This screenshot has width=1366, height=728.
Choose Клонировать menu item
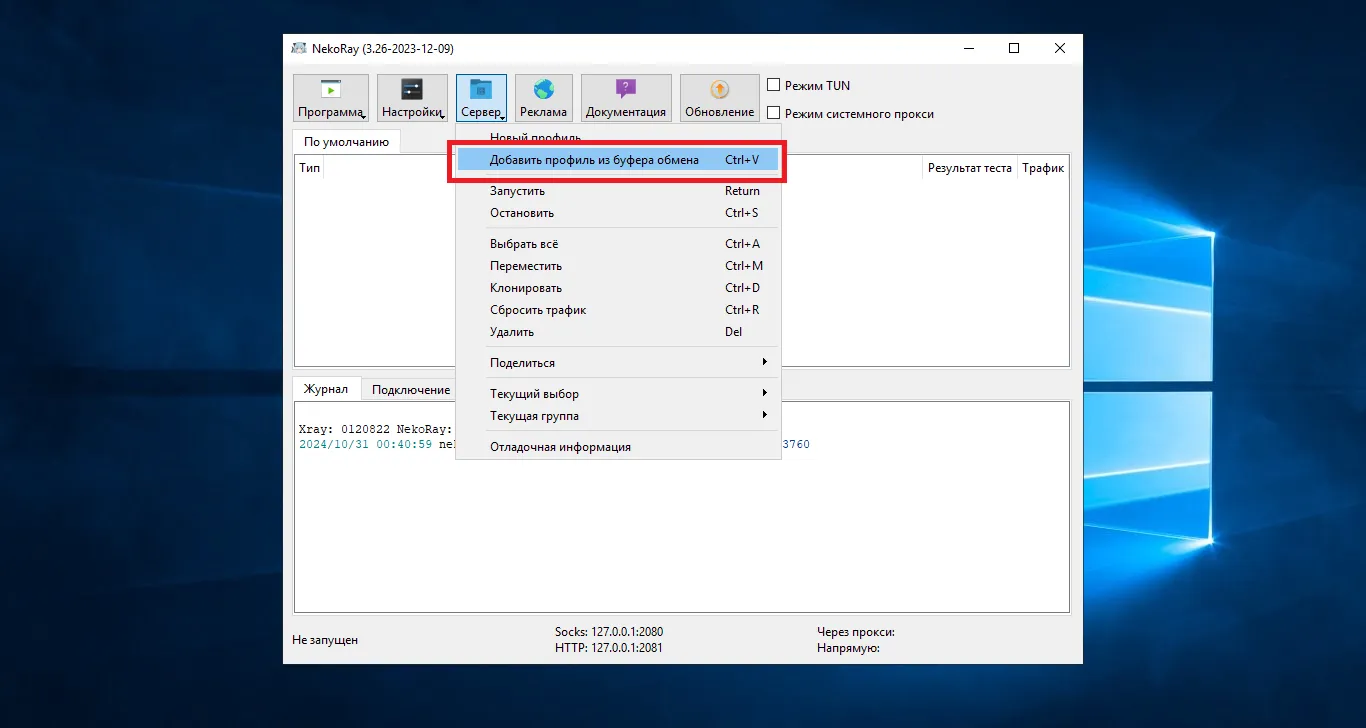coord(618,287)
